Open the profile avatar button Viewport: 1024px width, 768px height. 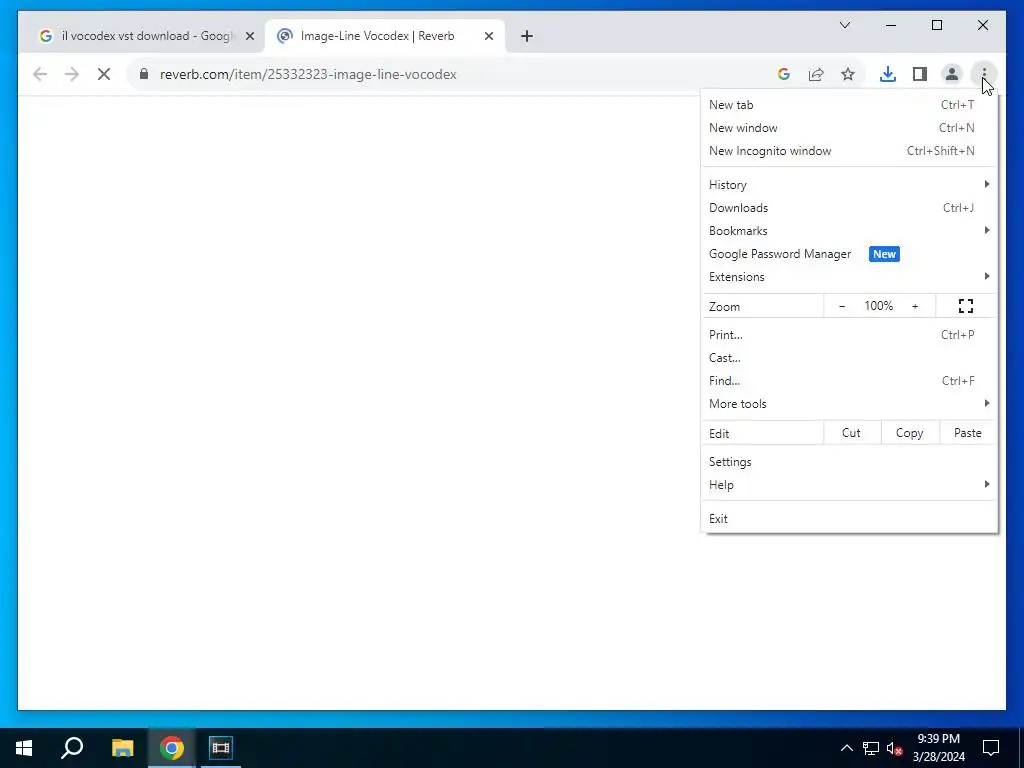pos(952,74)
